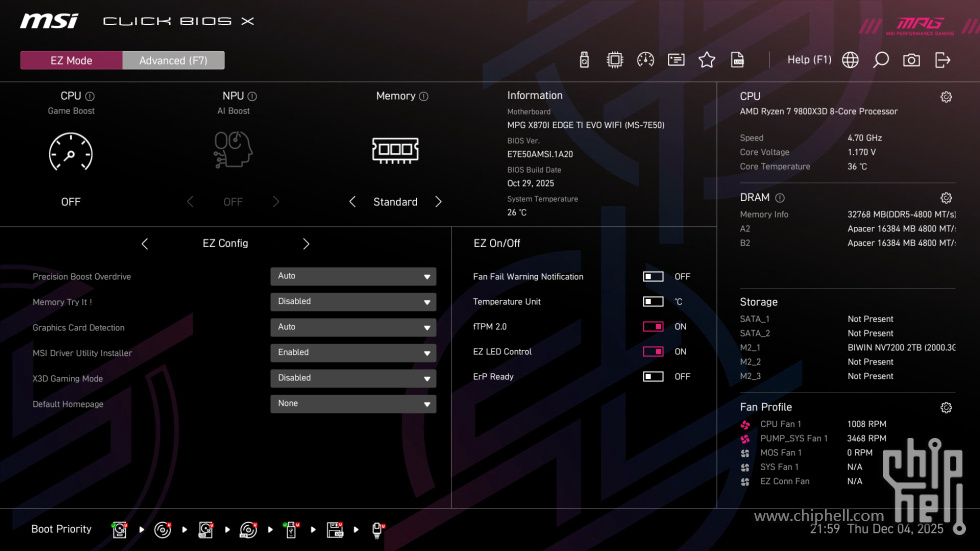
Task: Disable the fTPM 2.0 toggle
Action: click(x=653, y=327)
